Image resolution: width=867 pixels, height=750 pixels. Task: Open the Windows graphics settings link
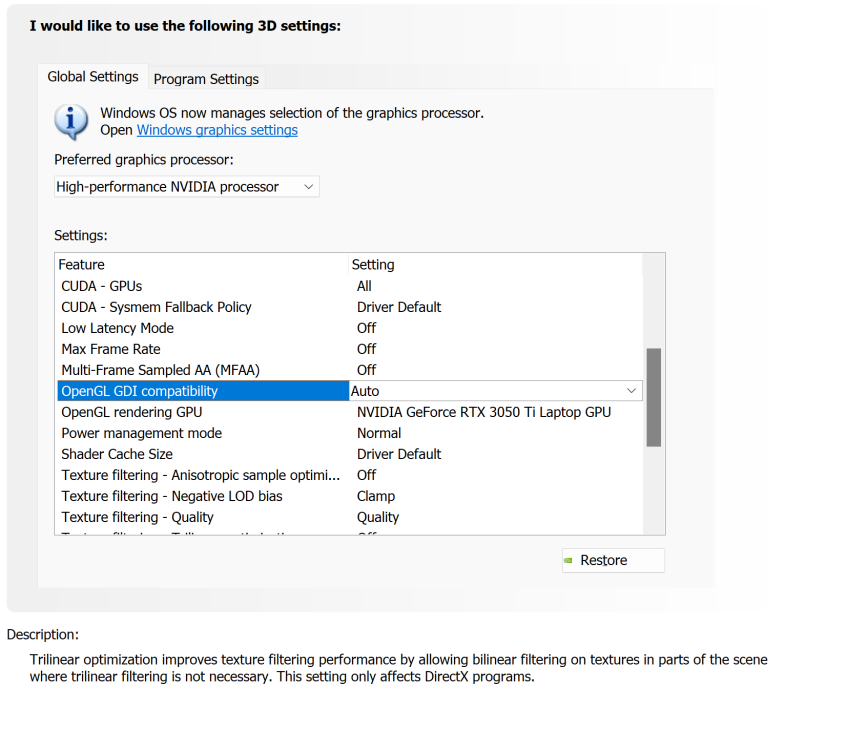coord(217,130)
